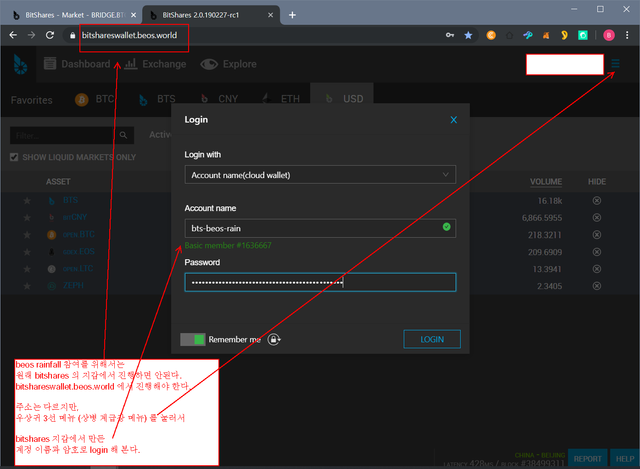Star the ZEPH asset row
Image resolution: width=640 pixels, height=469 pixels.
point(27,286)
